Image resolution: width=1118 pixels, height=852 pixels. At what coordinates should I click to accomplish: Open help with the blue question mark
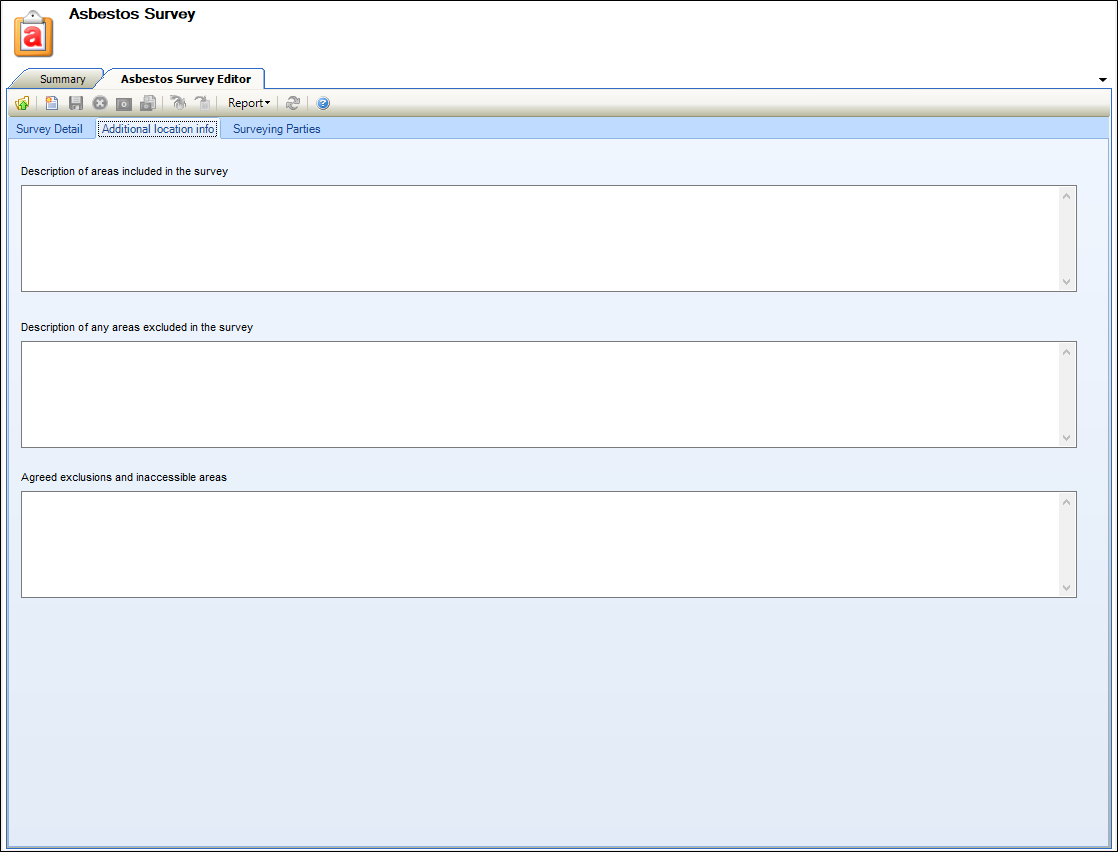pyautogui.click(x=323, y=103)
